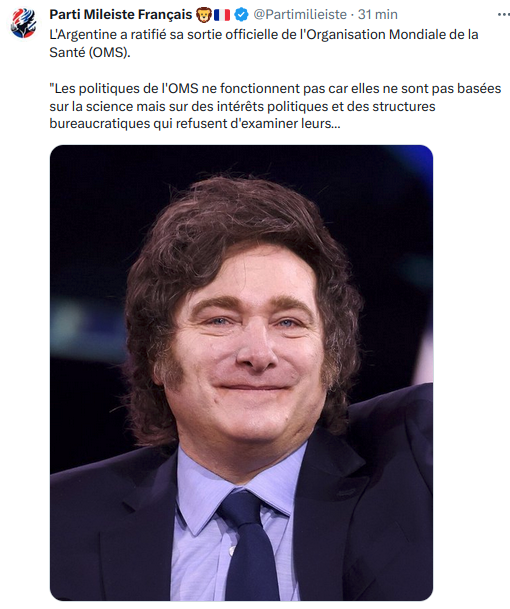Open the @Partimilieiste handle link
Viewport: 510px width, 609px height.
point(300,14)
